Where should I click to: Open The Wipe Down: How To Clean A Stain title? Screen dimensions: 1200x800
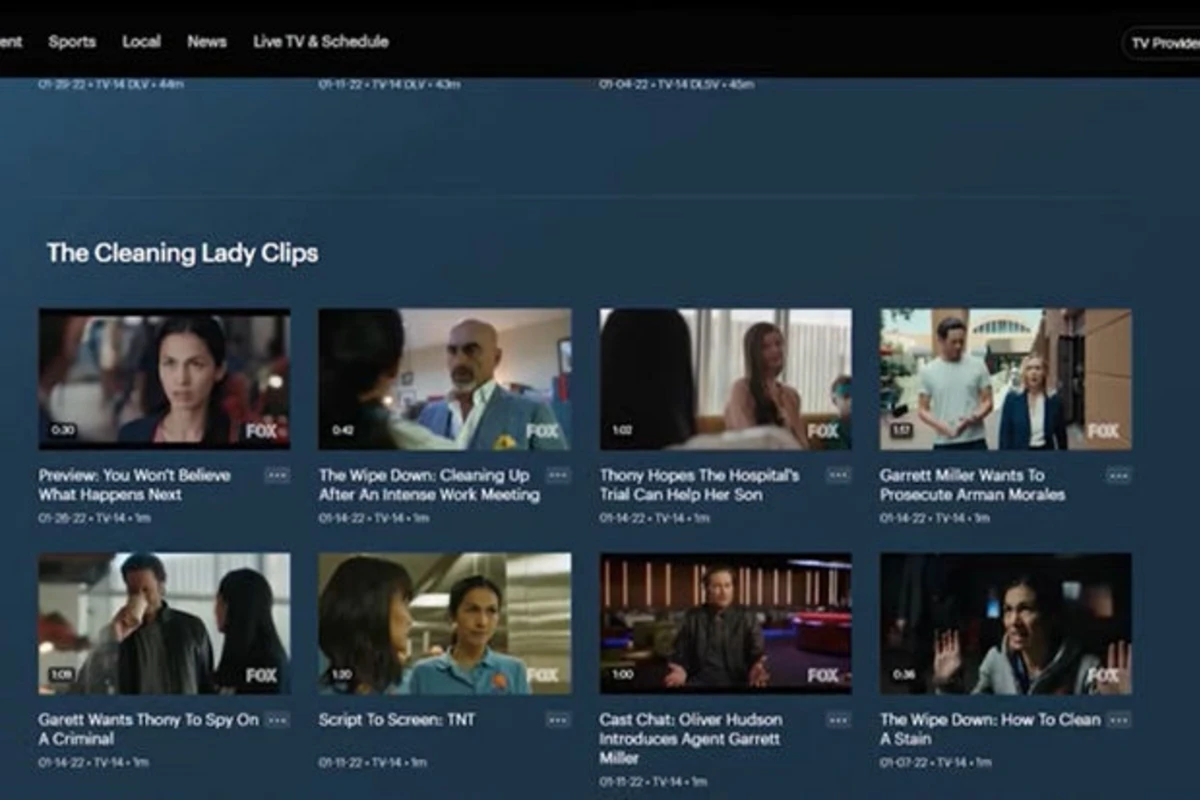[x=990, y=729]
